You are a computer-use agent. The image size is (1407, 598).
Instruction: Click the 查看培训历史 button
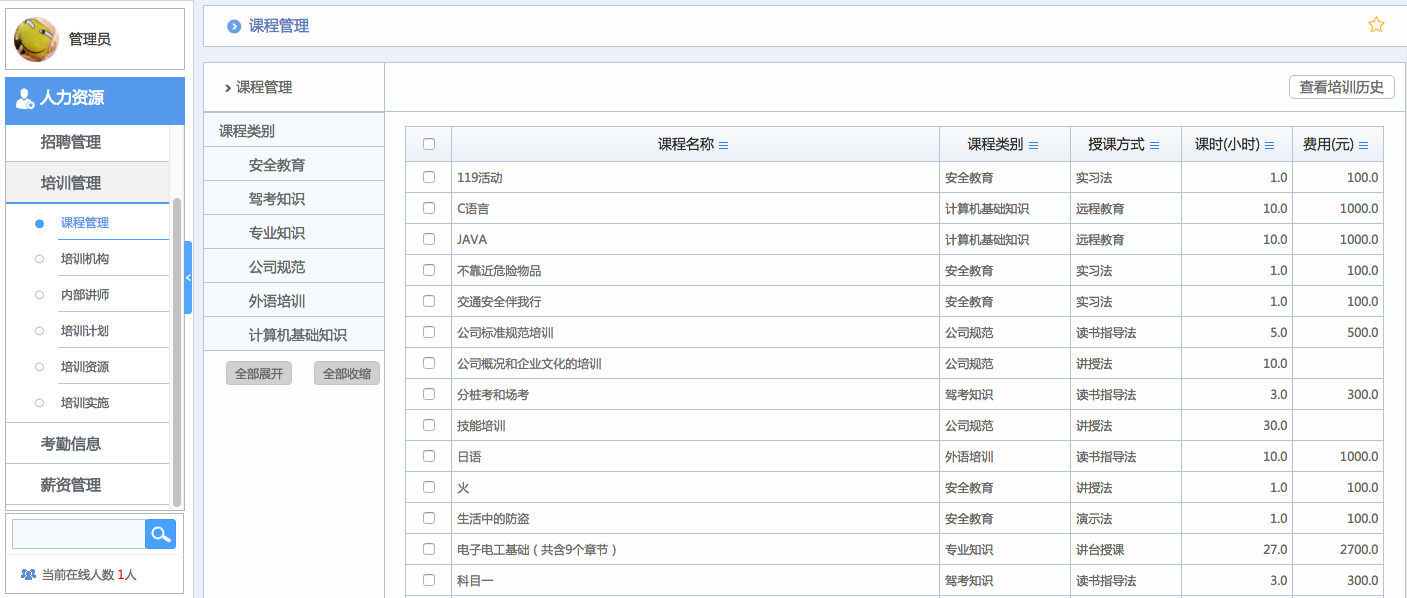[1342, 87]
